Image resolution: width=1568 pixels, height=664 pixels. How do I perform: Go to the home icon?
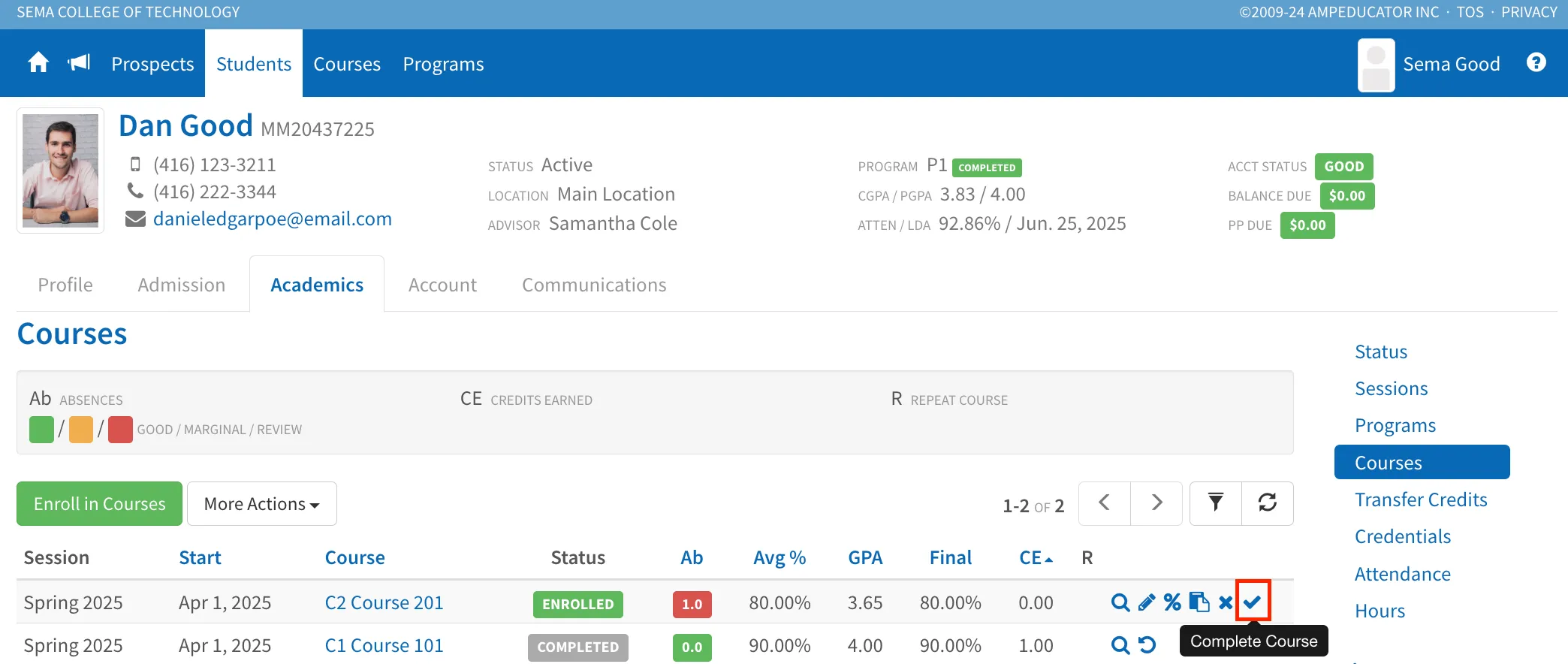click(38, 63)
